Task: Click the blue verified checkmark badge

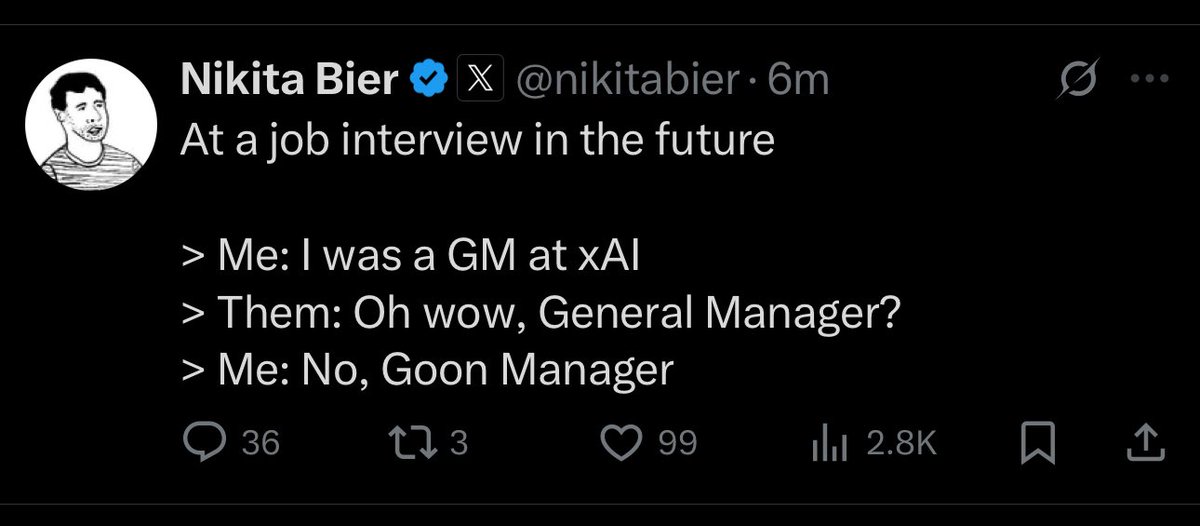Action: point(431,79)
